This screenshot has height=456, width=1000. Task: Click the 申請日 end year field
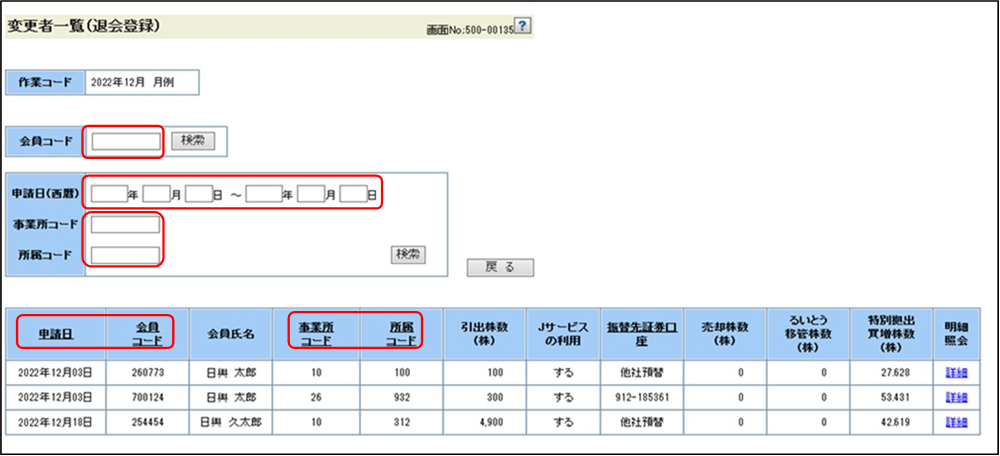coord(263,193)
